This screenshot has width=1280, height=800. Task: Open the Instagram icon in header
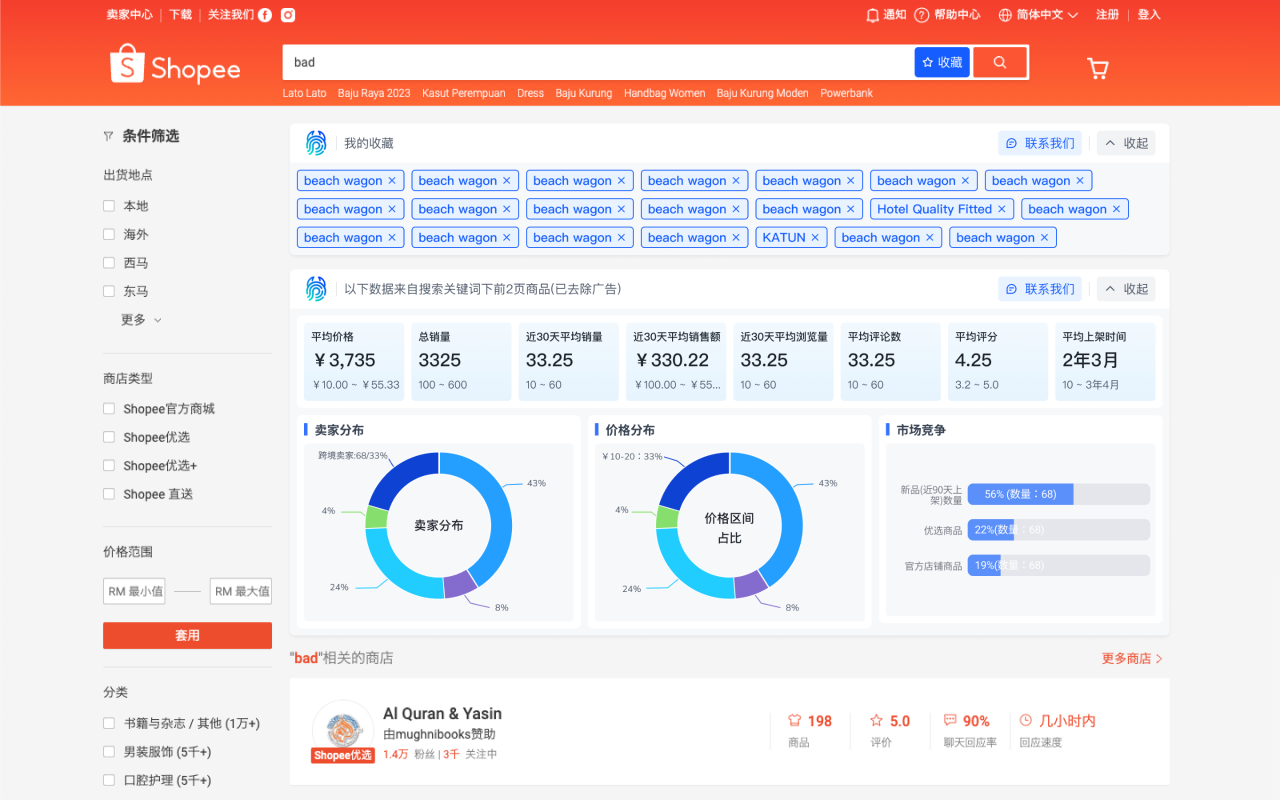click(x=288, y=15)
